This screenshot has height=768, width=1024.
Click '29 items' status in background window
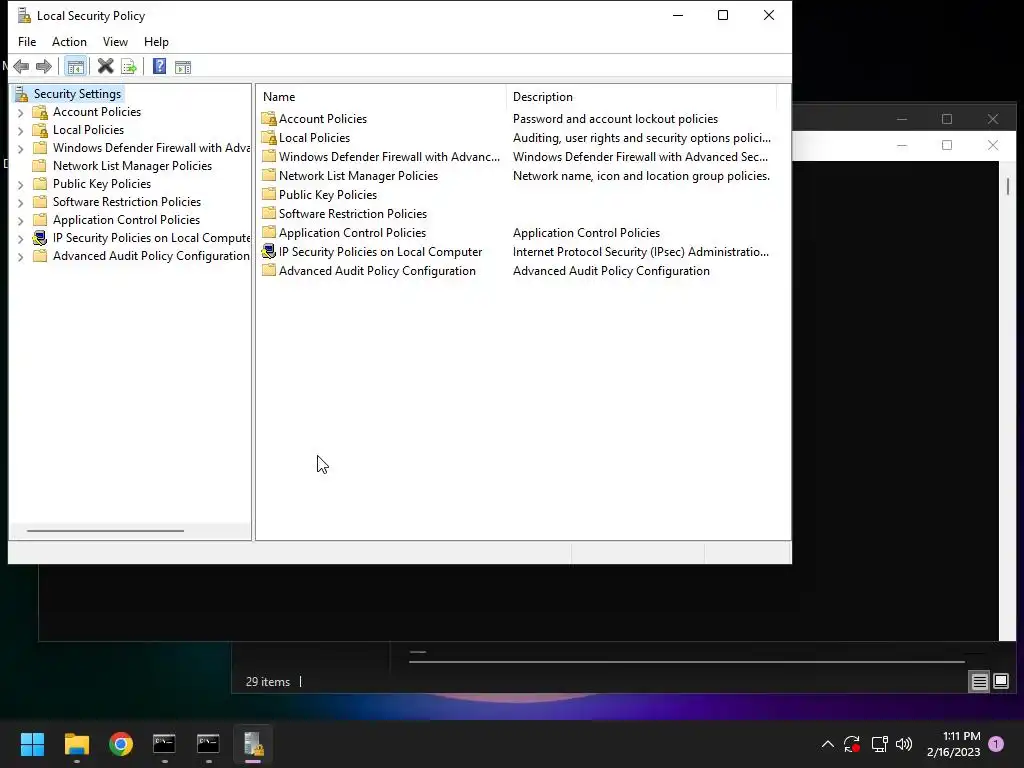268,682
